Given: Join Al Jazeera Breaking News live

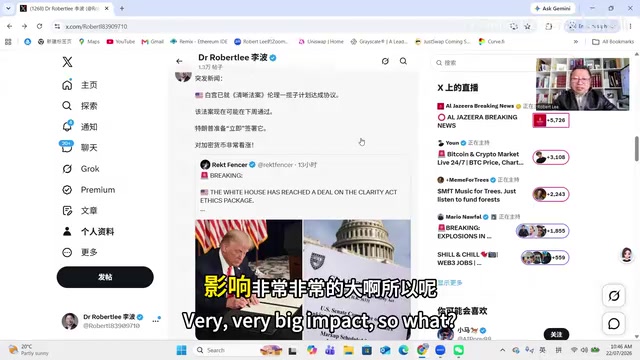Looking at the screenshot, I should (x=551, y=120).
